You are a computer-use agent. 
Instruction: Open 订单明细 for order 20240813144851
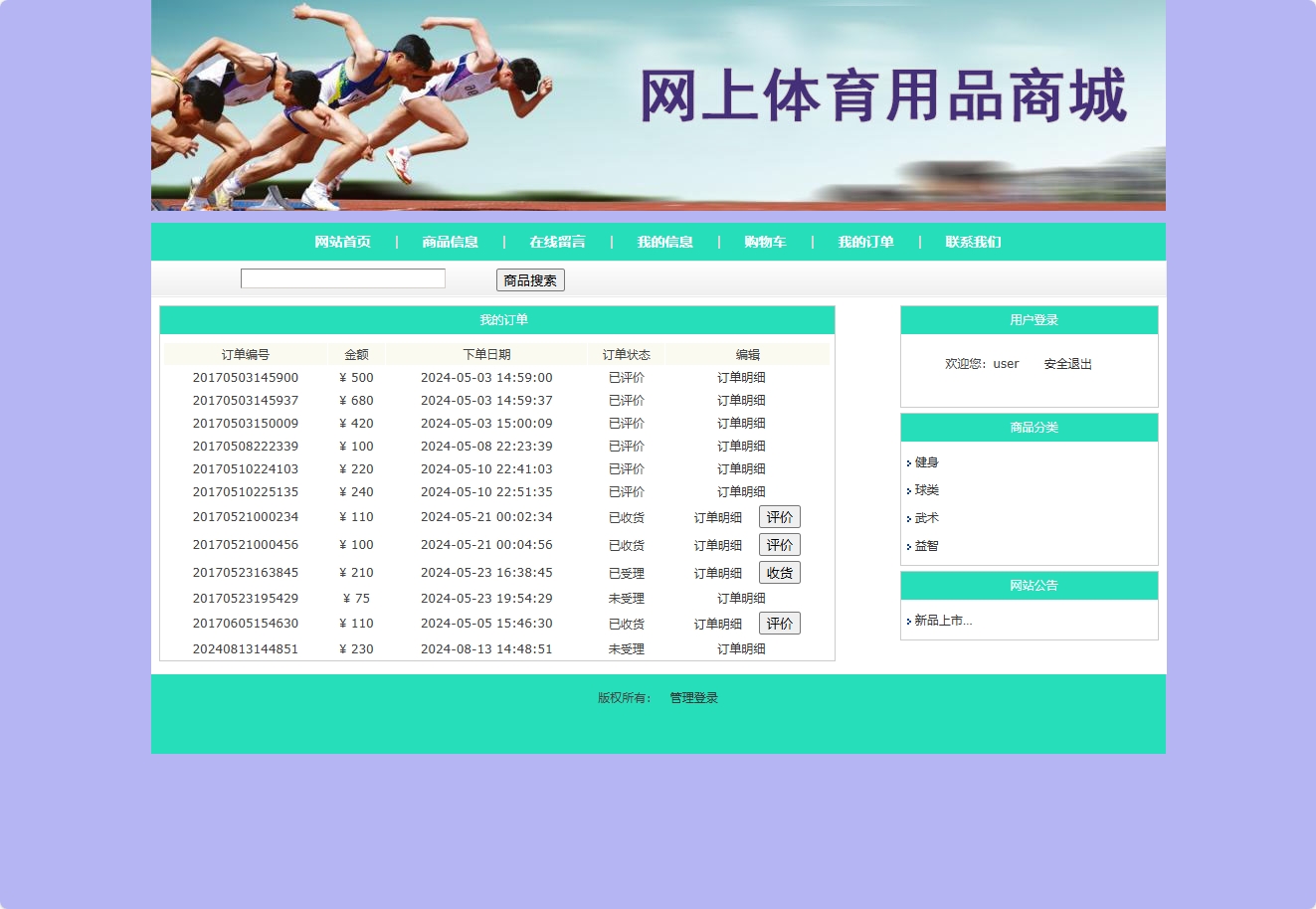(x=741, y=648)
